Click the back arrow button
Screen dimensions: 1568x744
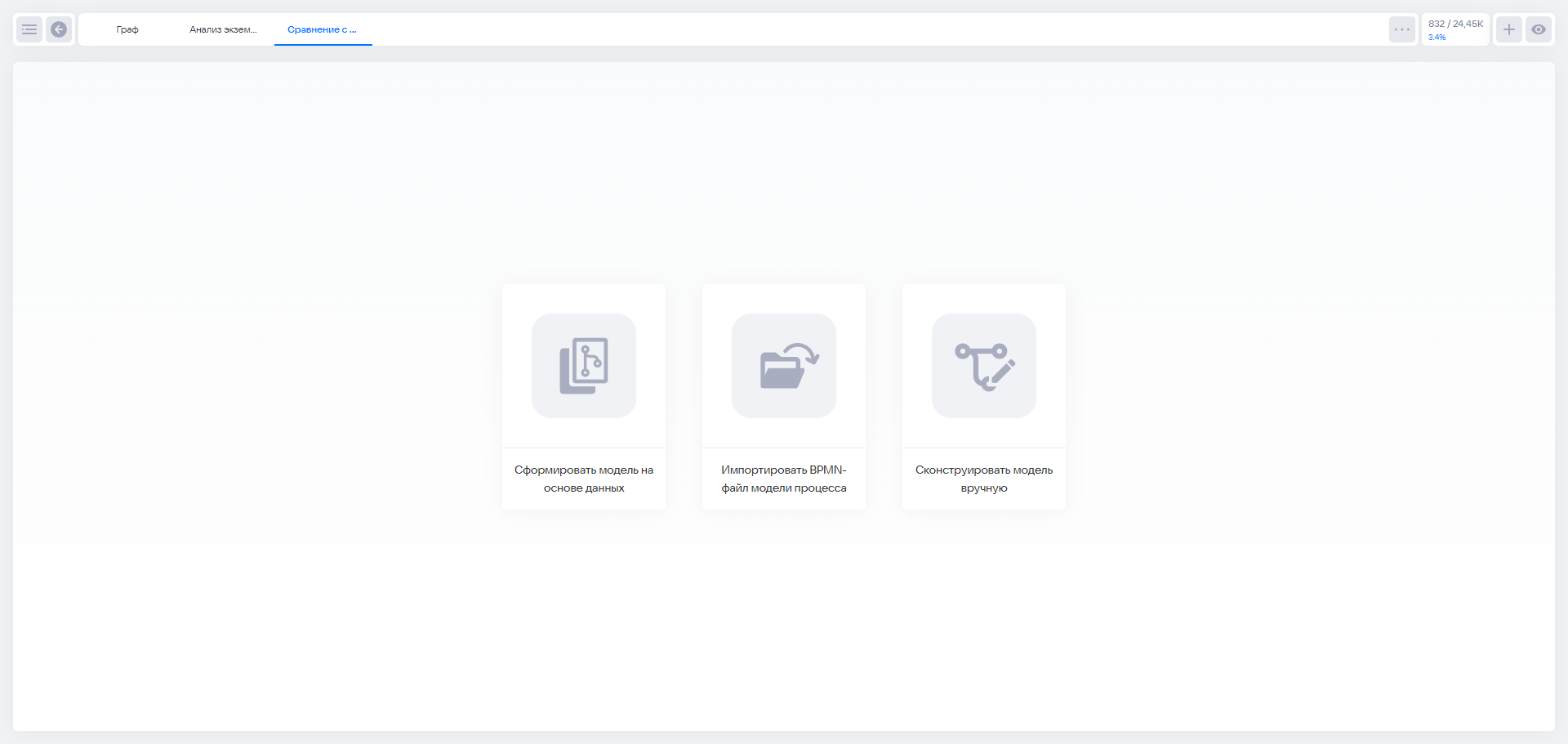pyautogui.click(x=59, y=29)
